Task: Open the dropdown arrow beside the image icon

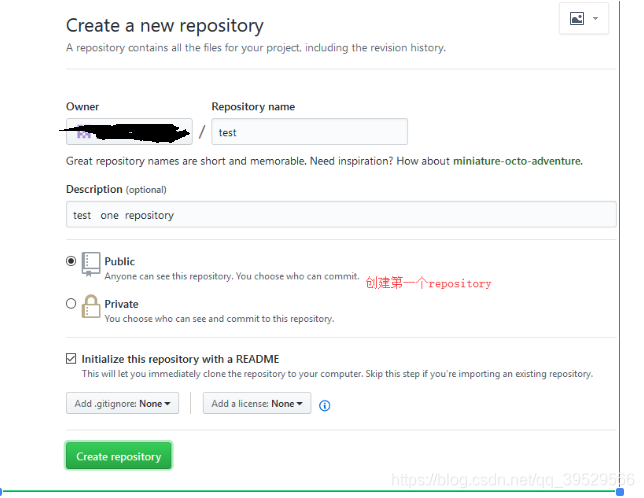Action: (595, 18)
